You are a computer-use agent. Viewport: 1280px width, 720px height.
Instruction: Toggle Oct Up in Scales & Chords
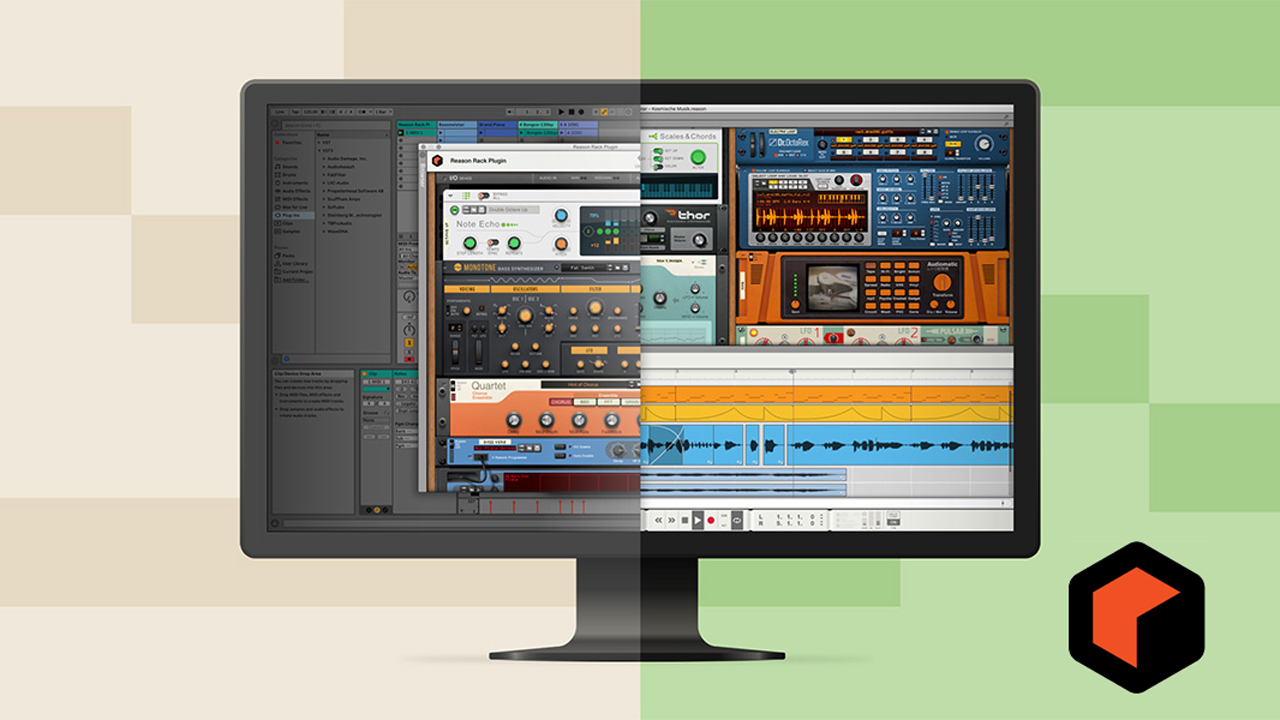click(658, 151)
